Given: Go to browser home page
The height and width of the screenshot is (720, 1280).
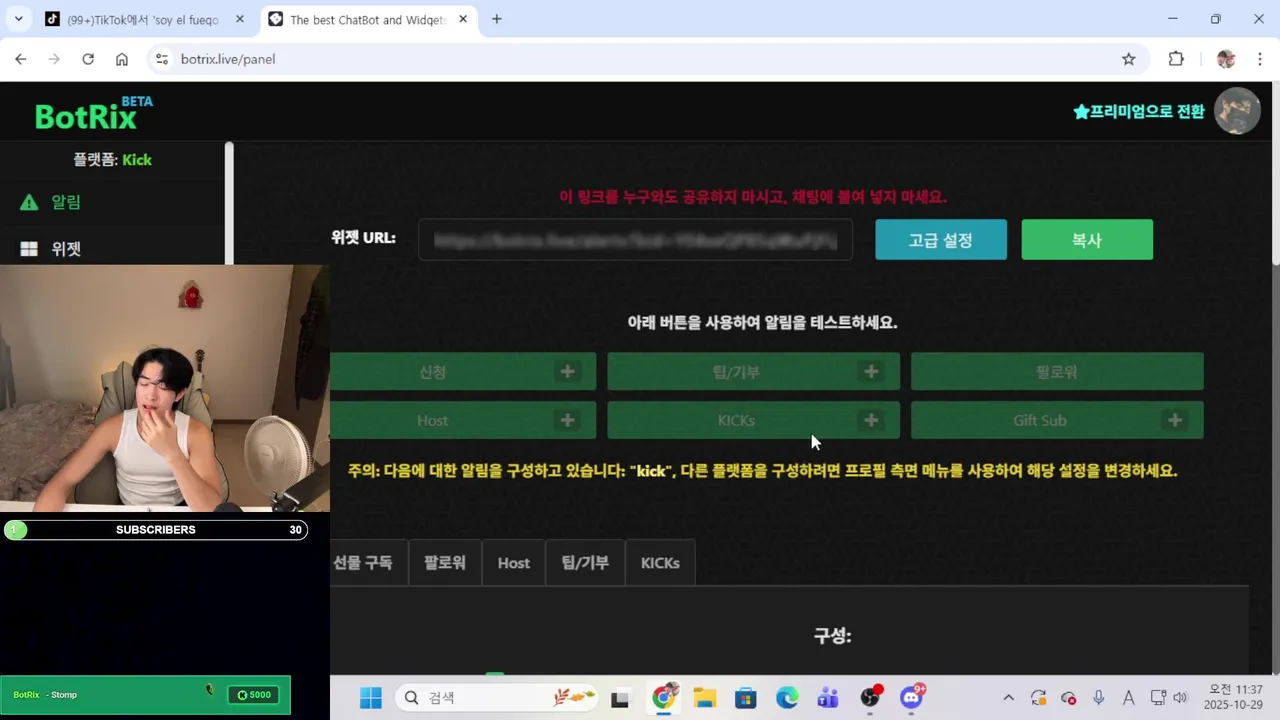Looking at the screenshot, I should click(x=122, y=59).
